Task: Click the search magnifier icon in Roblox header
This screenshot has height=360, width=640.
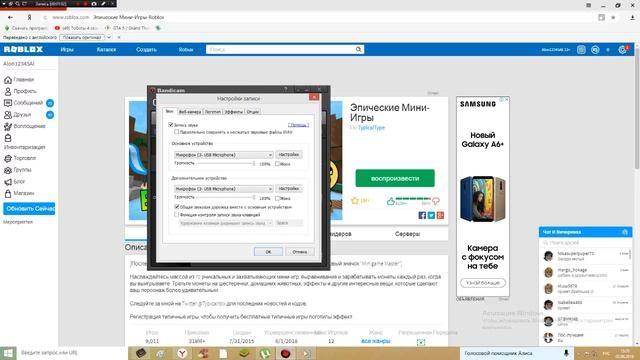Action: tap(358, 49)
